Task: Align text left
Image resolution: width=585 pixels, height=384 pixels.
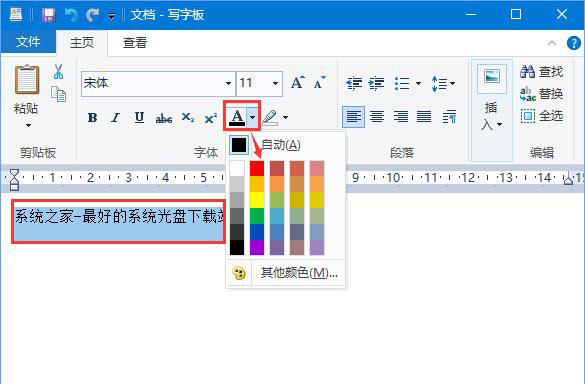Action: 353,117
